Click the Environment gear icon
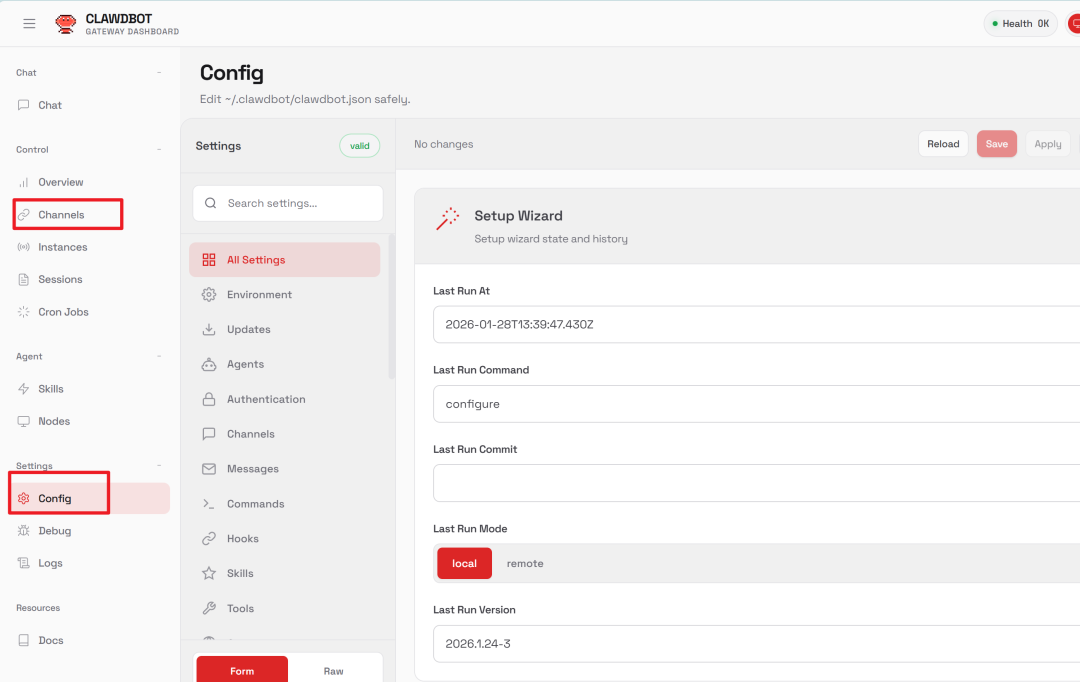 pos(209,295)
